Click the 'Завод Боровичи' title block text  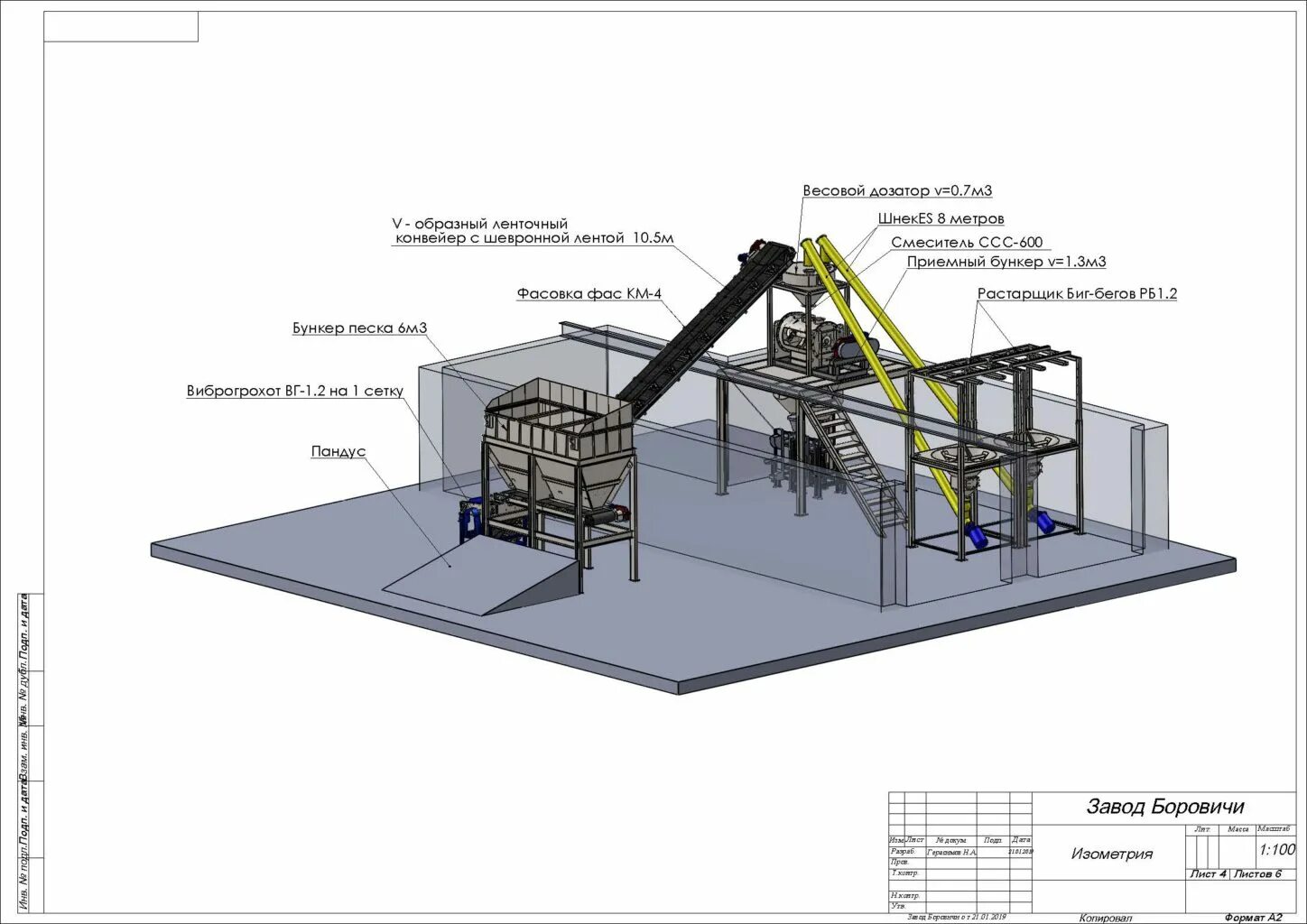(1165, 807)
